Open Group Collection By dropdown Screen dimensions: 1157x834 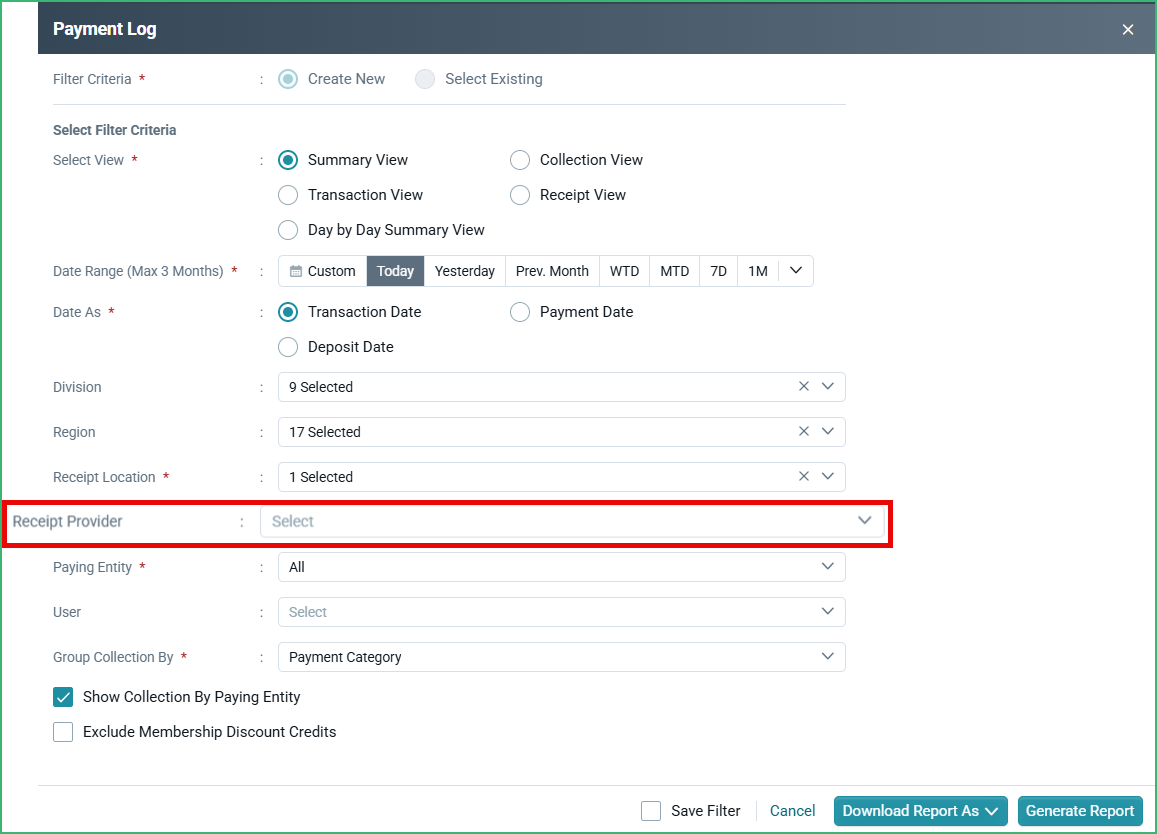coord(562,657)
